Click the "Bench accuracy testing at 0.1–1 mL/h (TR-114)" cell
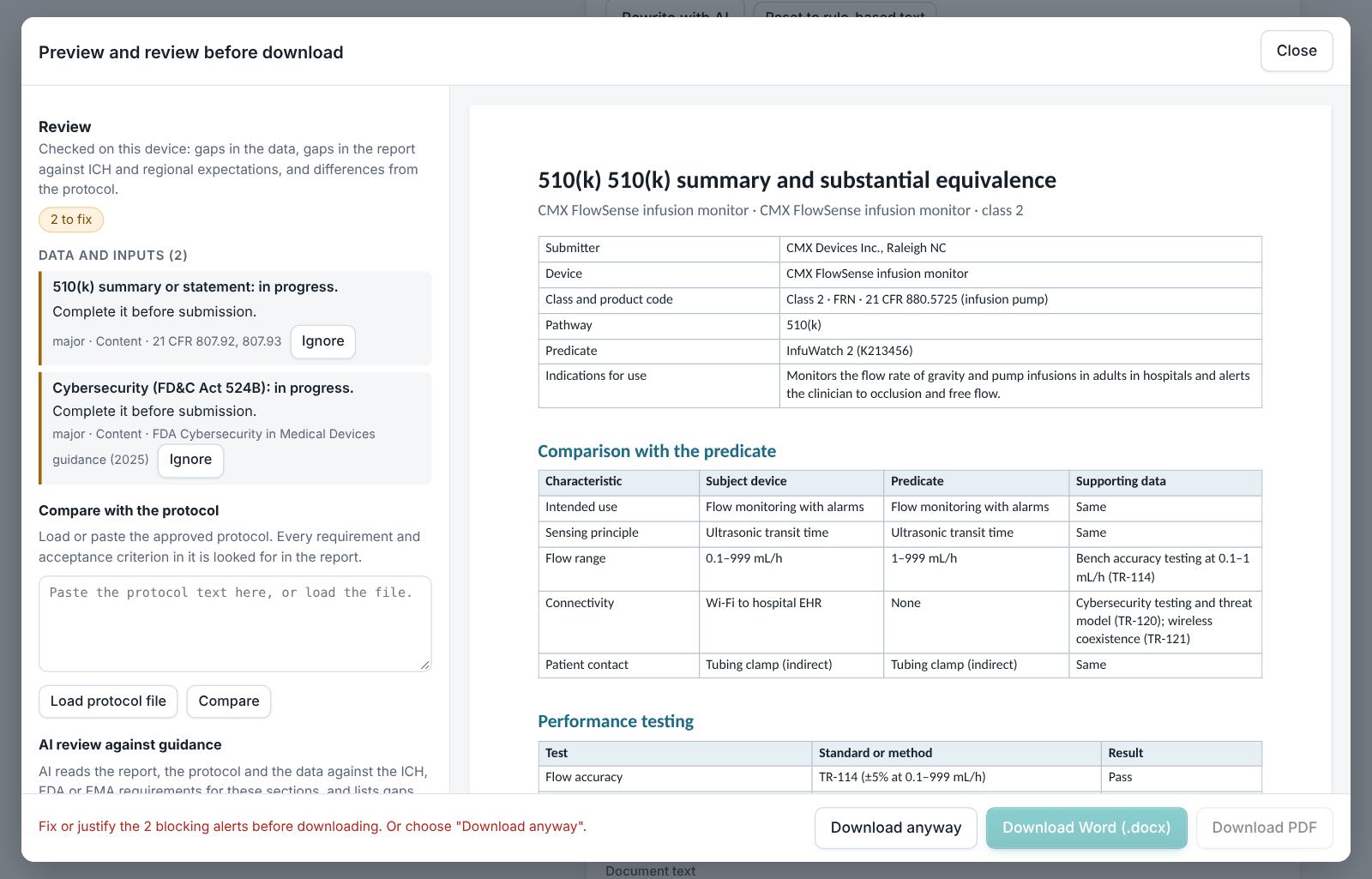The image size is (1372, 879). coord(1165,568)
